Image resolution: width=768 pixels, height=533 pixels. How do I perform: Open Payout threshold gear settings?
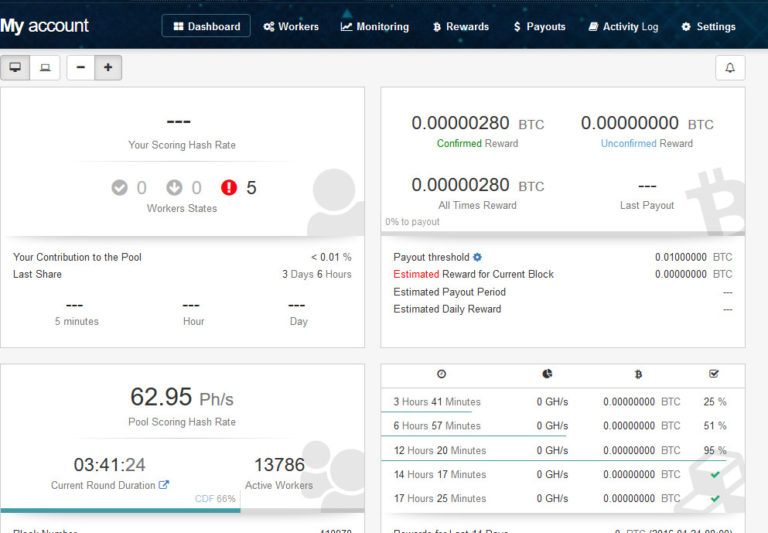(478, 257)
